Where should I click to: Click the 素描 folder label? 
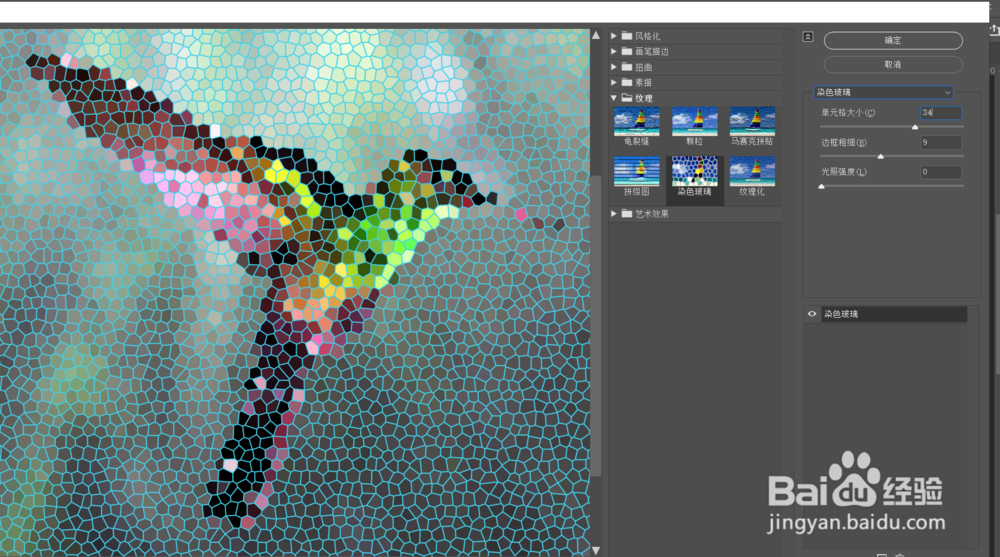(x=643, y=82)
